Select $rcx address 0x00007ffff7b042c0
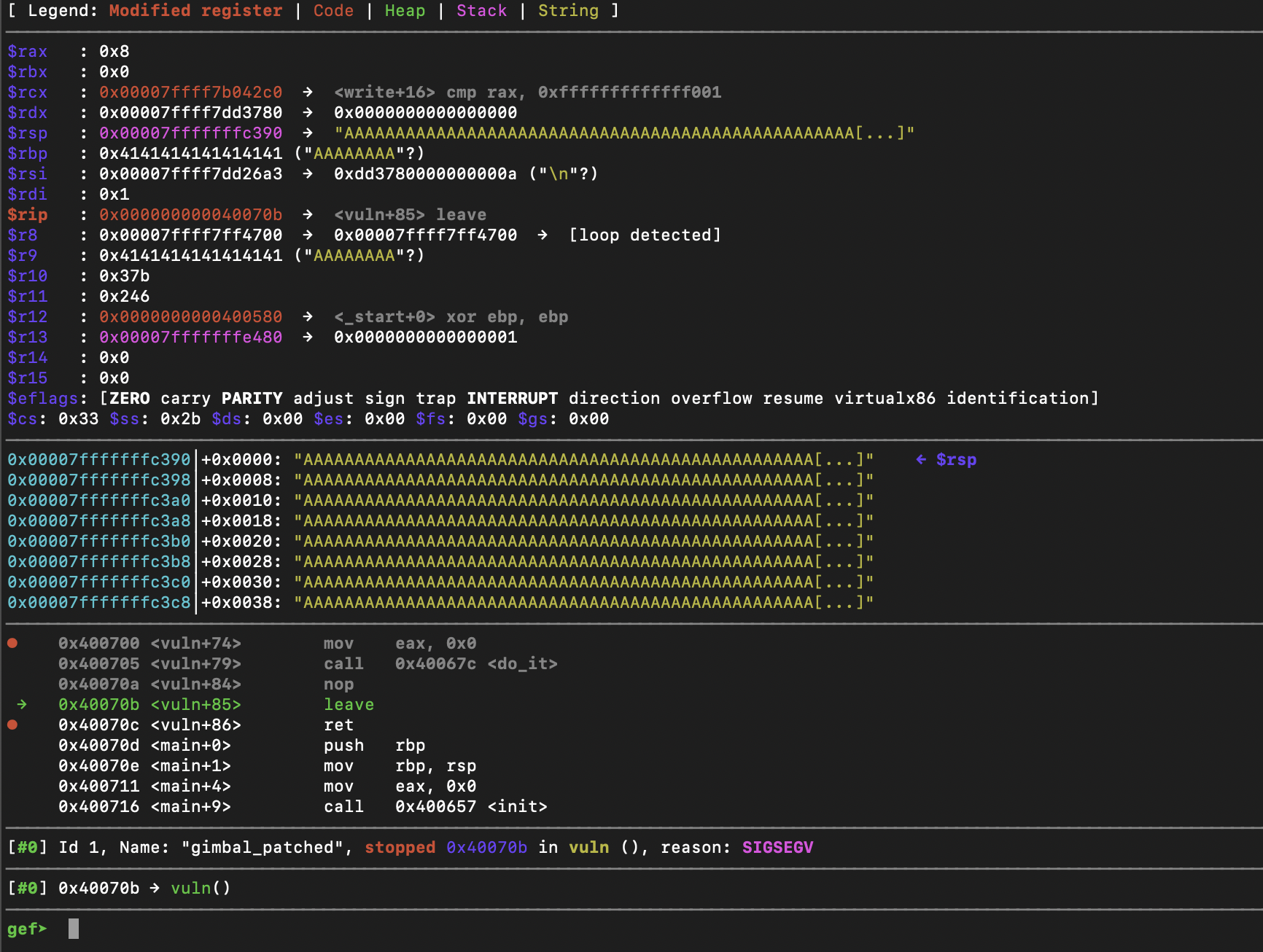1263x952 pixels. click(x=191, y=93)
